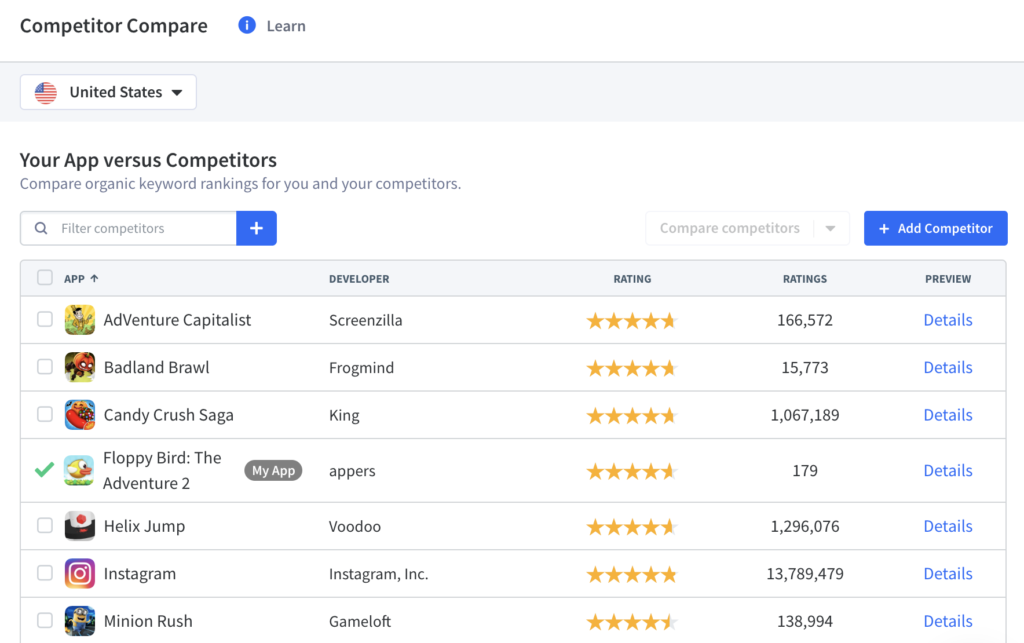Check the AdVenture Capitalist checkbox
Screen dimensions: 1024x643
pos(45,319)
